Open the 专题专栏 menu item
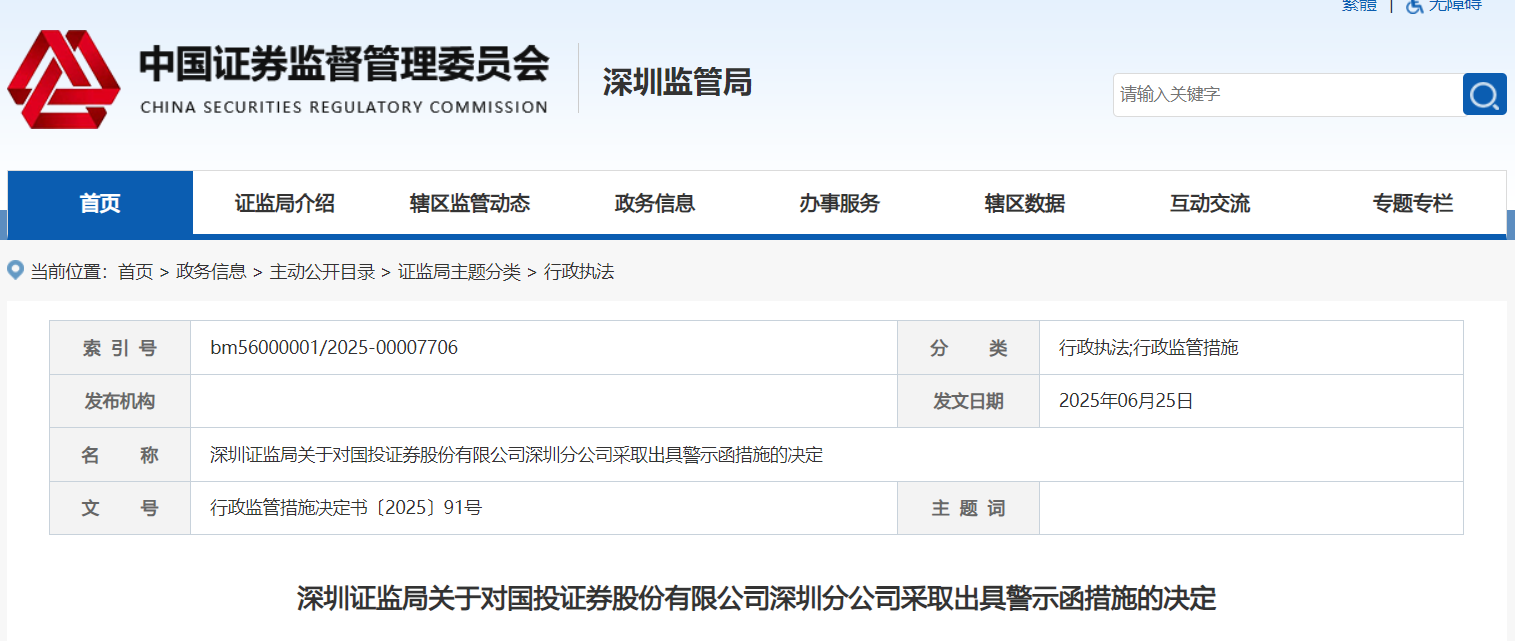Screen dimensions: 1515x641 [x=1413, y=204]
